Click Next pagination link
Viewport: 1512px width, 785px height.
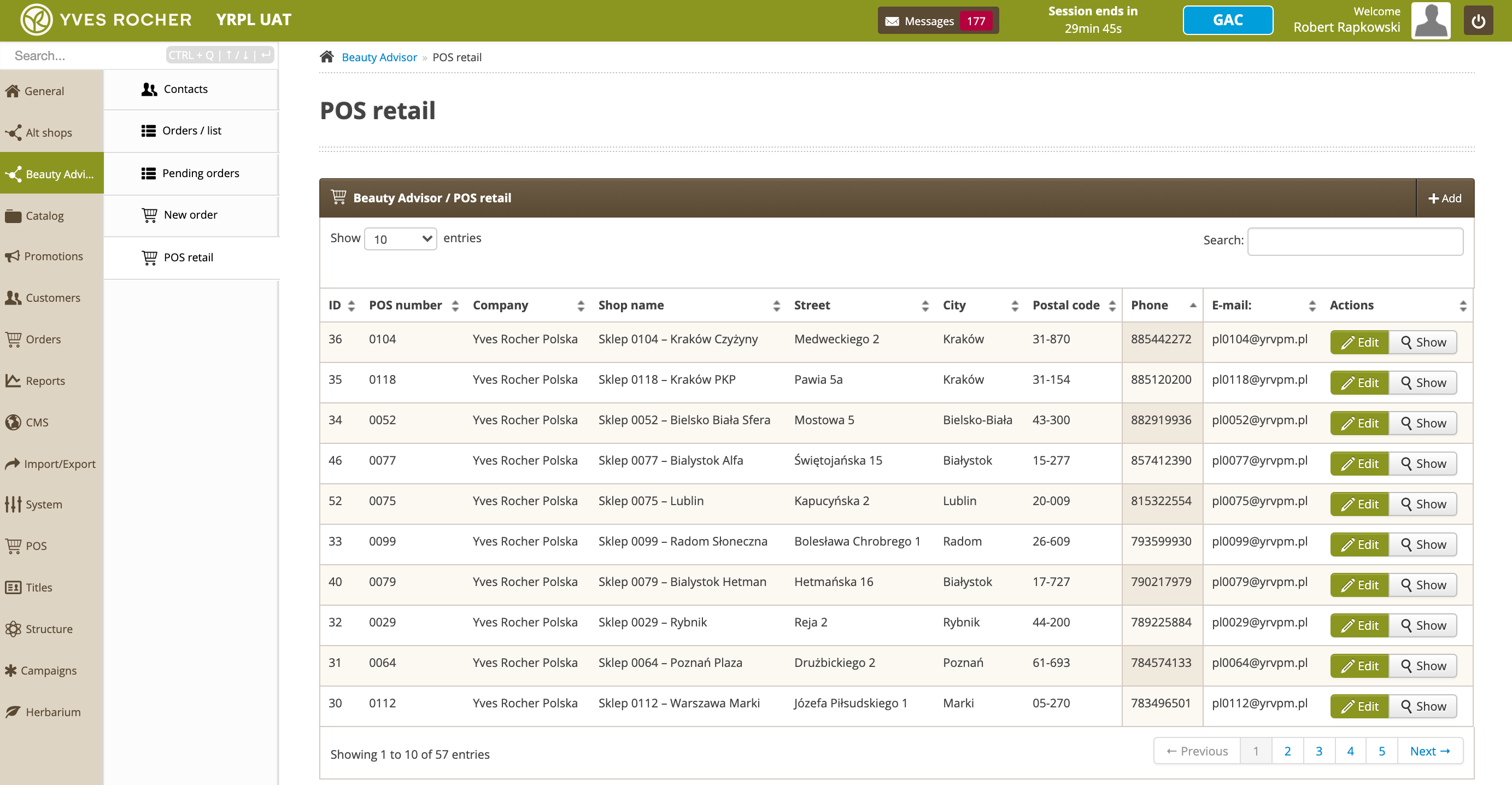pos(1431,752)
